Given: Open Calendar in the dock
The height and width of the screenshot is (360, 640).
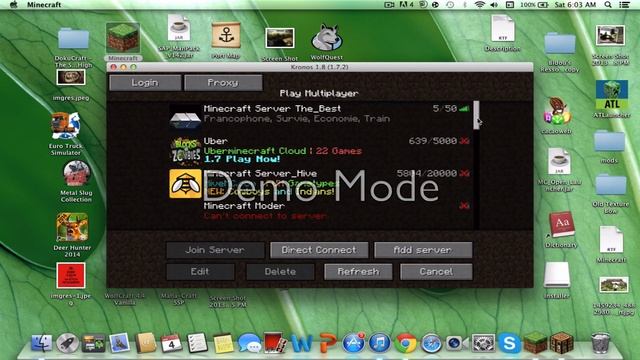Looking at the screenshot, I should 171,343.
